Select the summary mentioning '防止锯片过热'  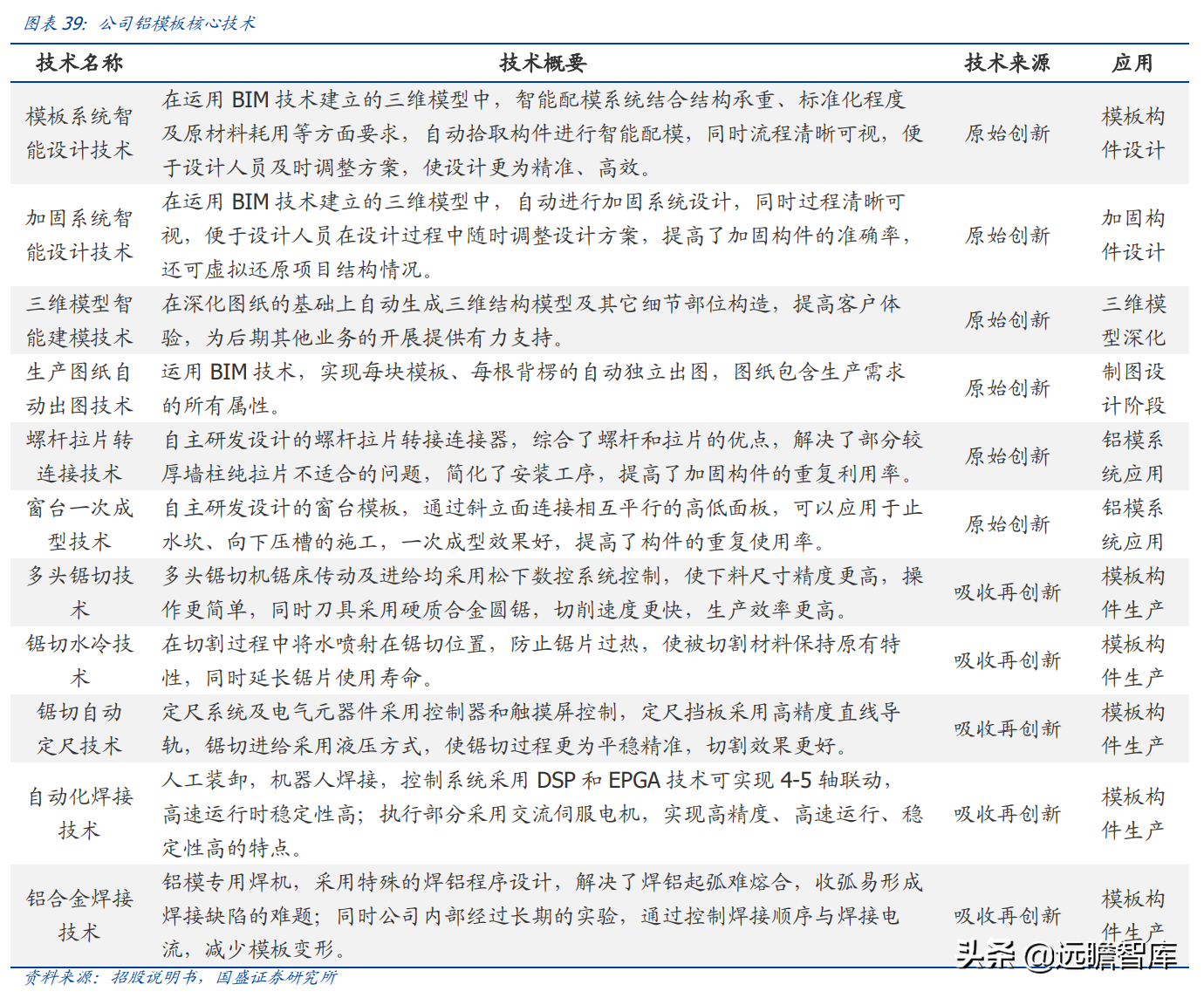click(531, 660)
